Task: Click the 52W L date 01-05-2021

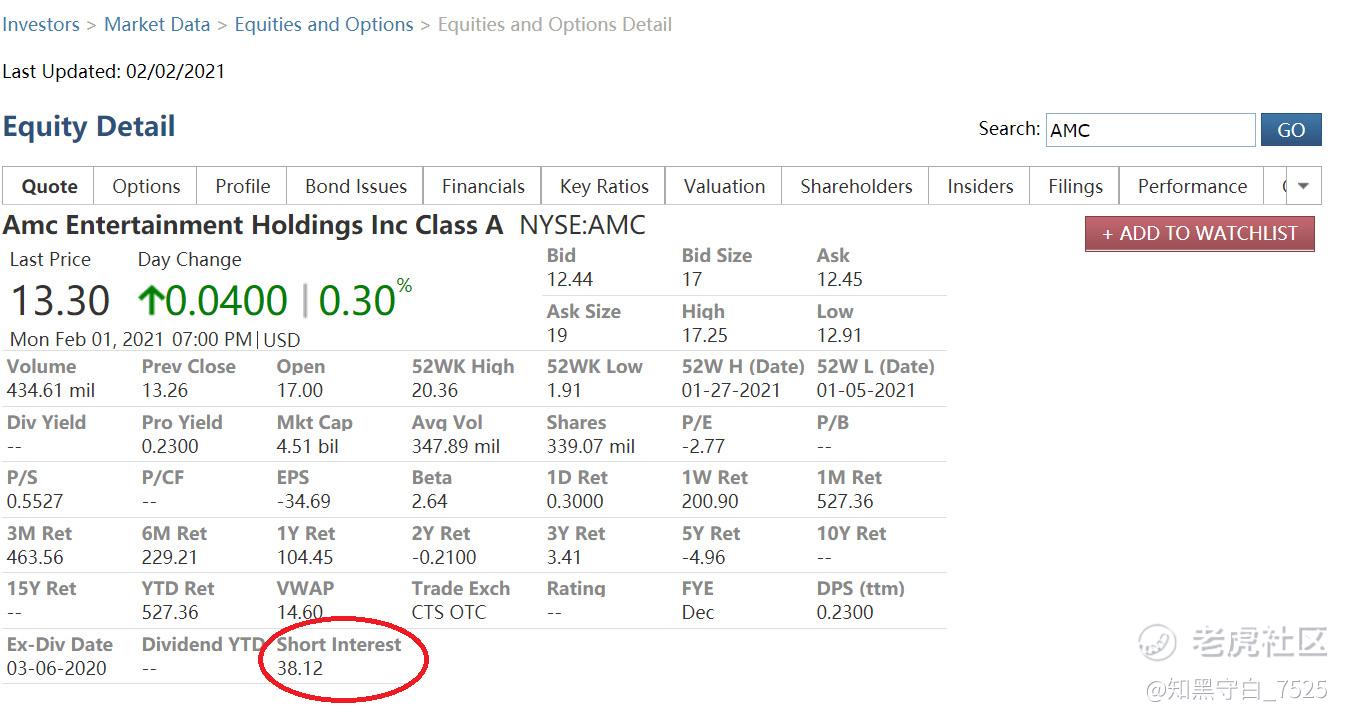Action: [866, 391]
